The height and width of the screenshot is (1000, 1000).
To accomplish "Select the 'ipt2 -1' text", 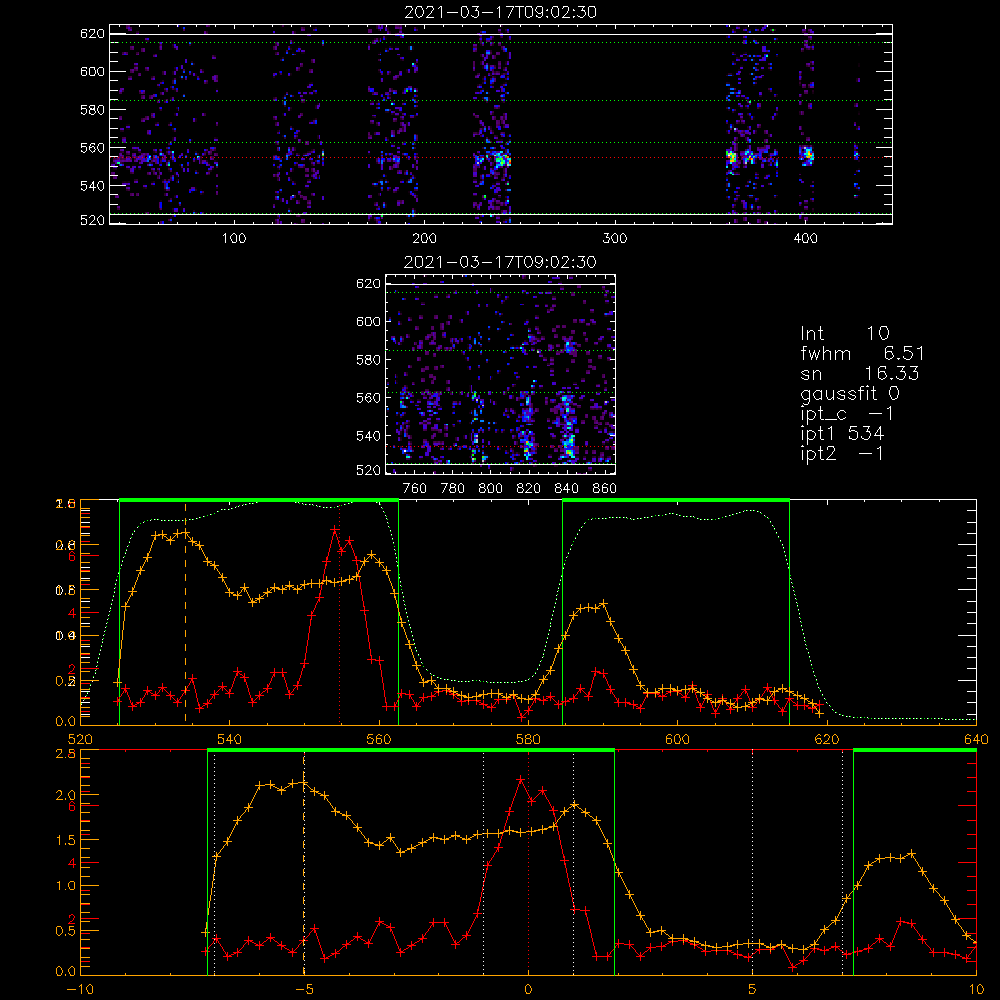I will tap(842, 453).
